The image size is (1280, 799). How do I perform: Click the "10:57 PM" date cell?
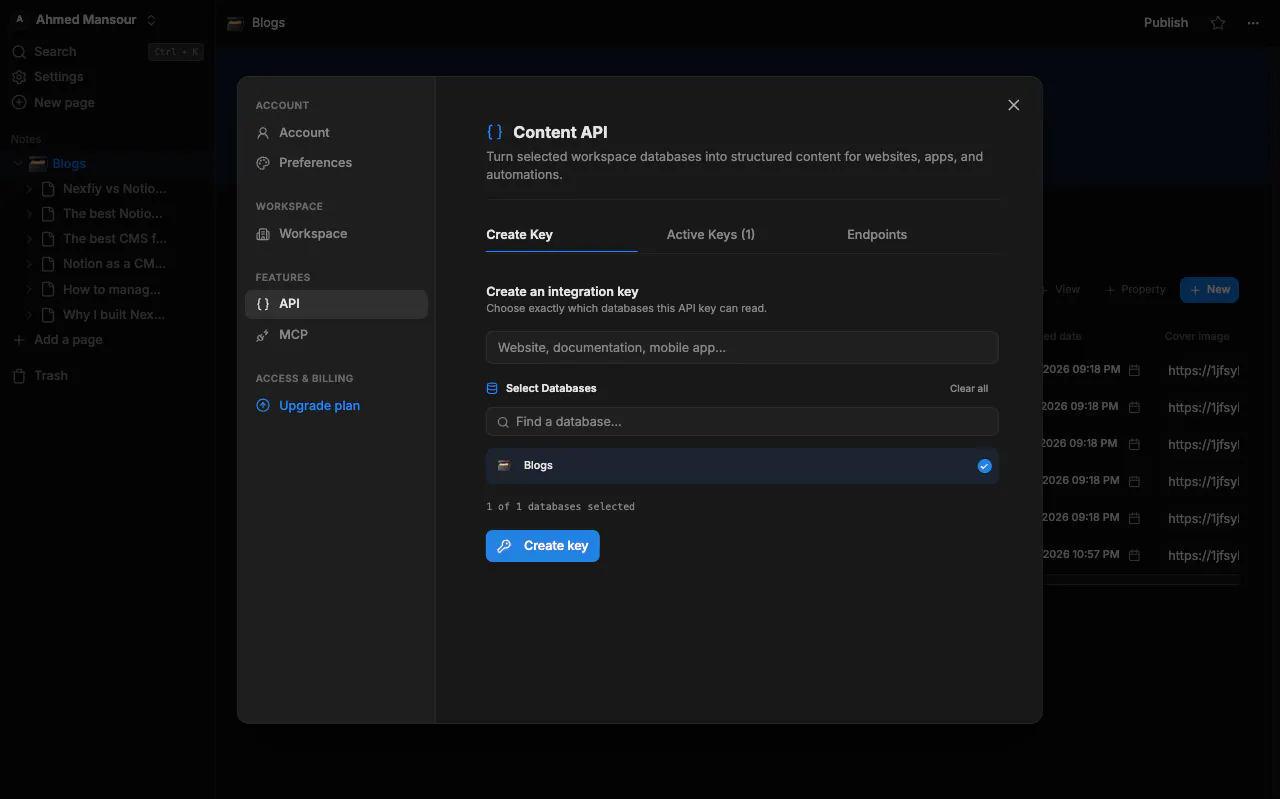coord(1083,555)
